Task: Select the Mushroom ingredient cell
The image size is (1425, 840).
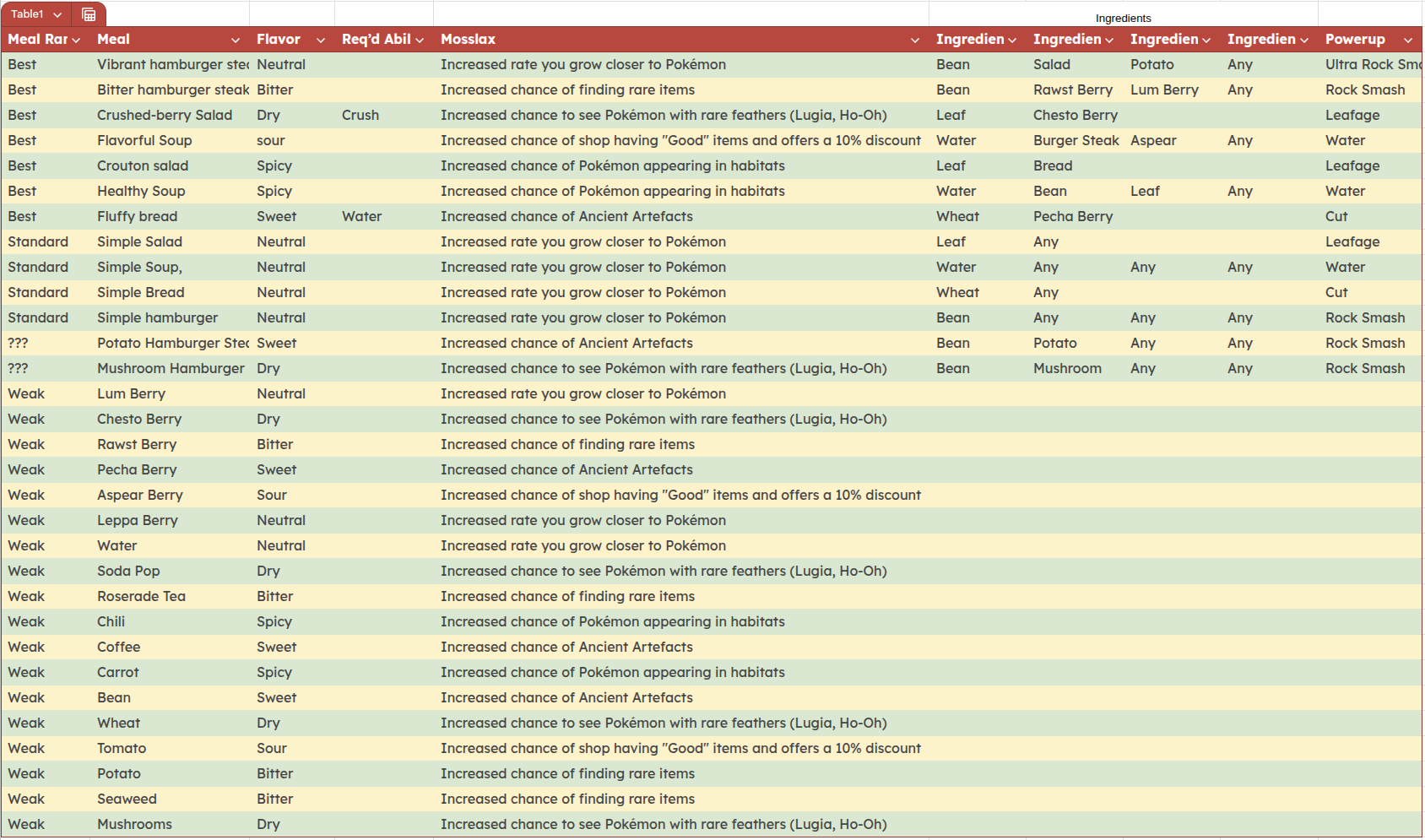Action: pos(1075,368)
